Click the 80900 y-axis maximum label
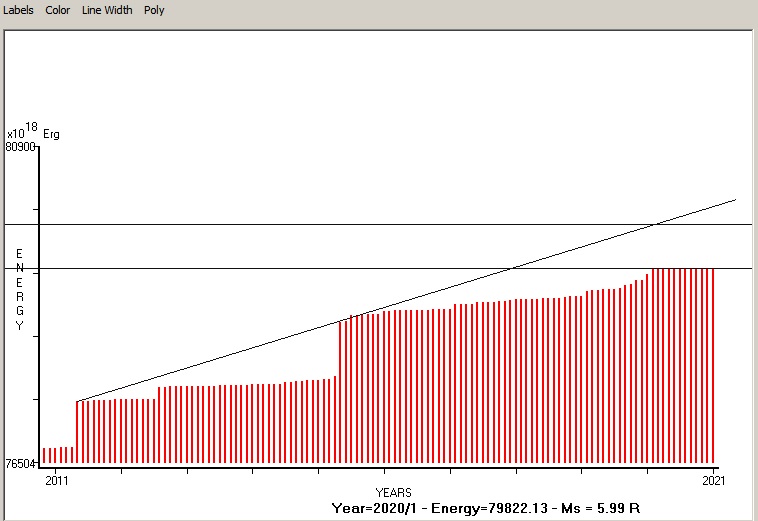The height and width of the screenshot is (521, 758). click(20, 146)
